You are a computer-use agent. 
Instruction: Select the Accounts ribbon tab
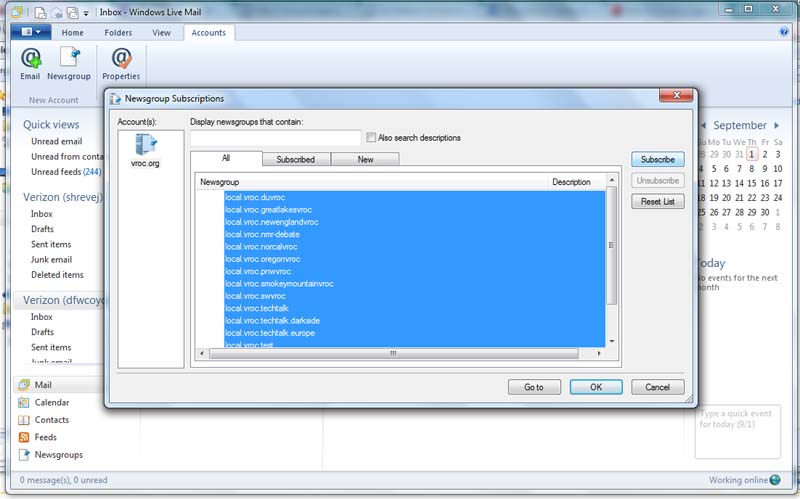click(x=208, y=33)
